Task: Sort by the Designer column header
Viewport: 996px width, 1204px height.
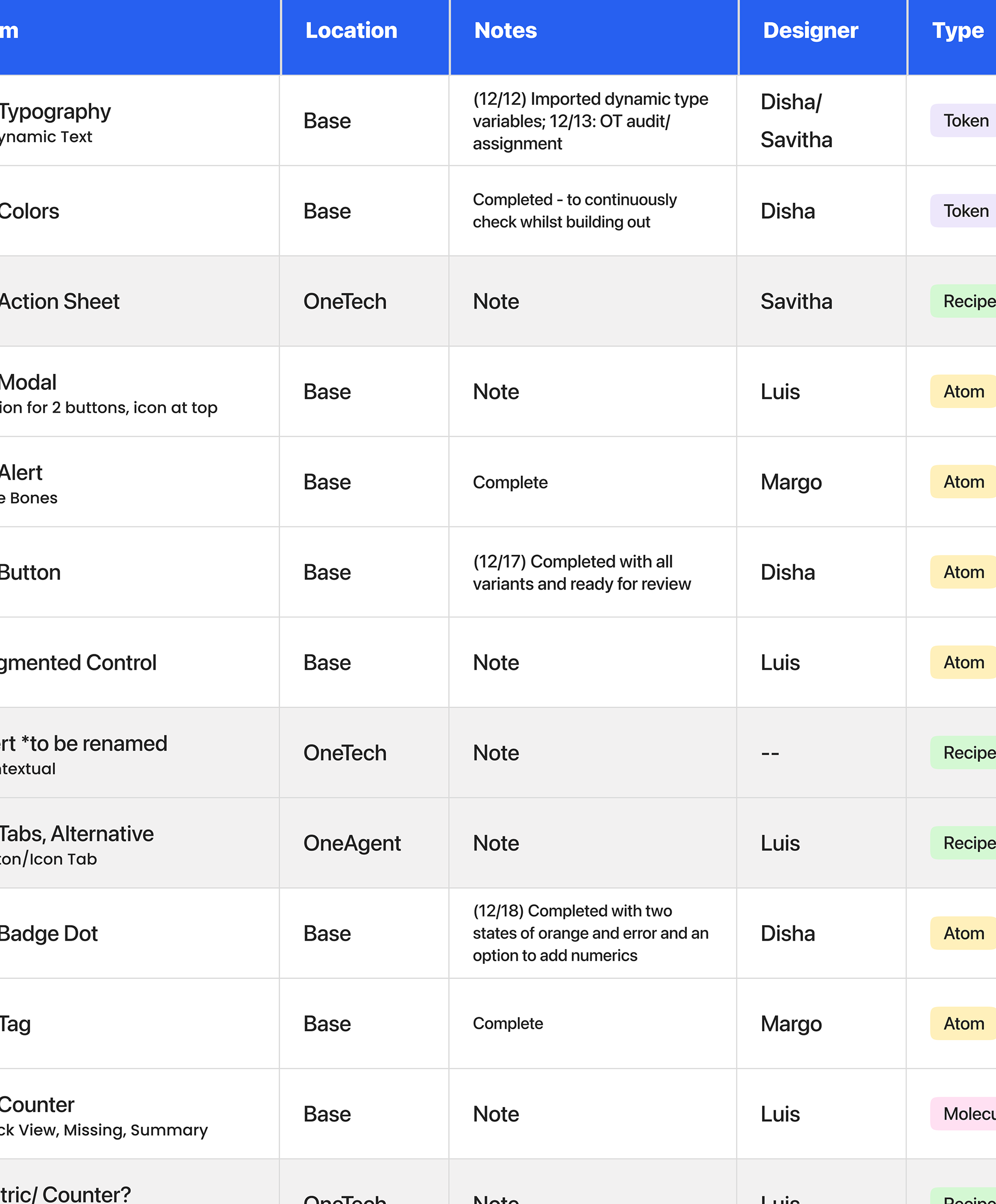Action: [810, 31]
